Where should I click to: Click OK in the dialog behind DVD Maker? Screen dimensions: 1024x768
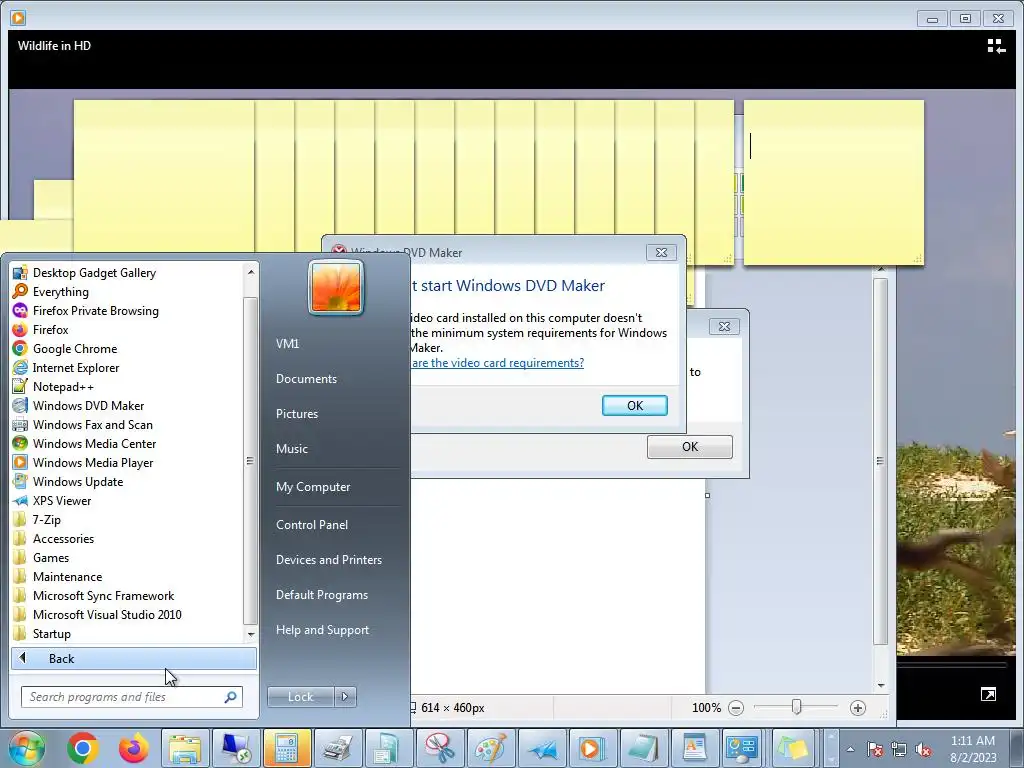690,447
